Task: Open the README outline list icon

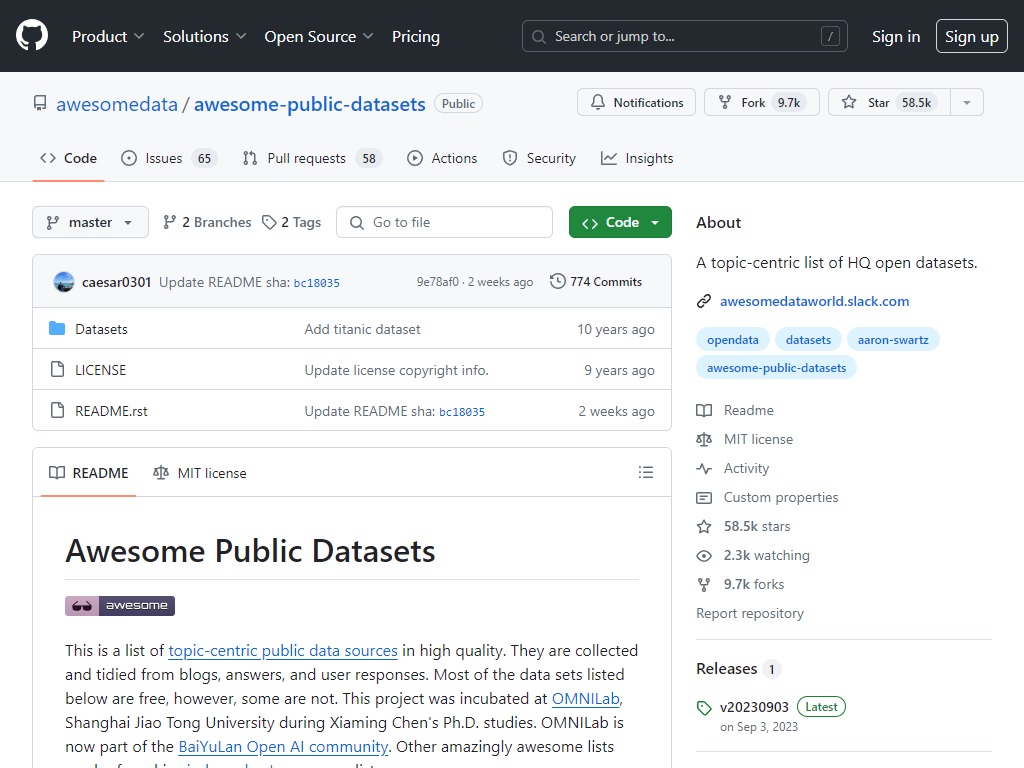Action: click(646, 472)
